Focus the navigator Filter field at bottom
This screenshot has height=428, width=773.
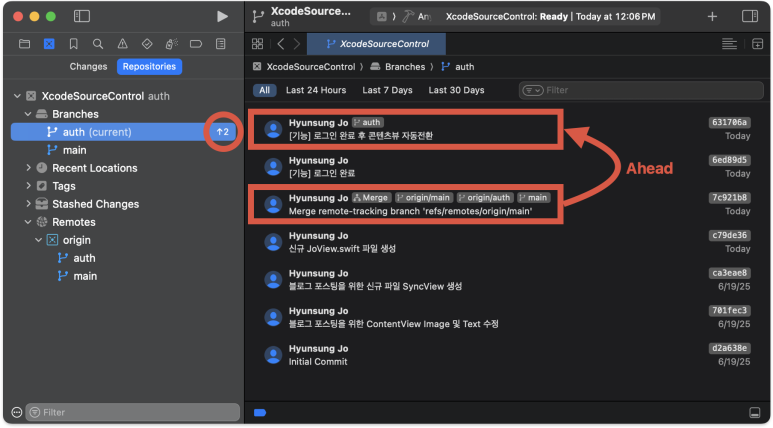[133, 412]
